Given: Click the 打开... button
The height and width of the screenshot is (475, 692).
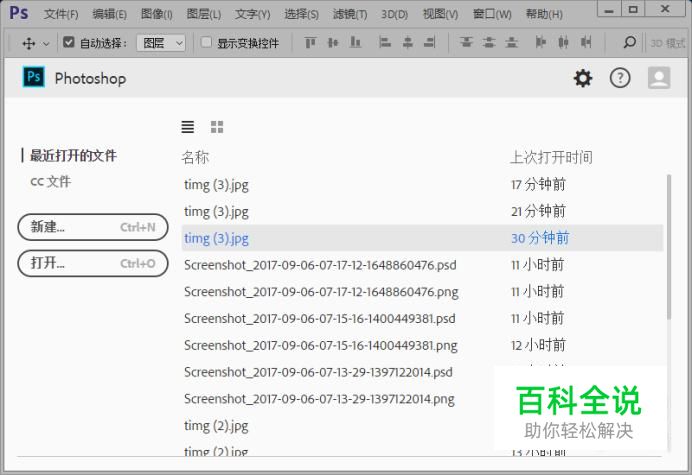Looking at the screenshot, I should [93, 264].
